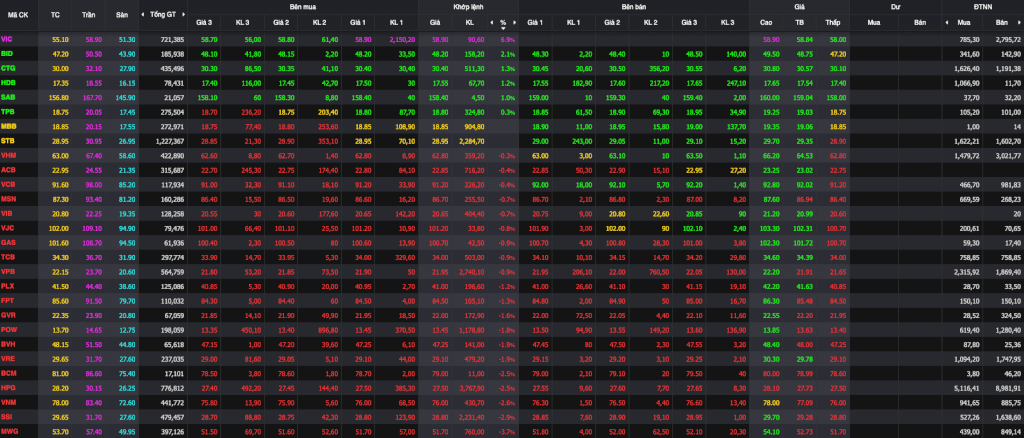Select the ACB stock symbol
The width and height of the screenshot is (1024, 438).
[8, 170]
